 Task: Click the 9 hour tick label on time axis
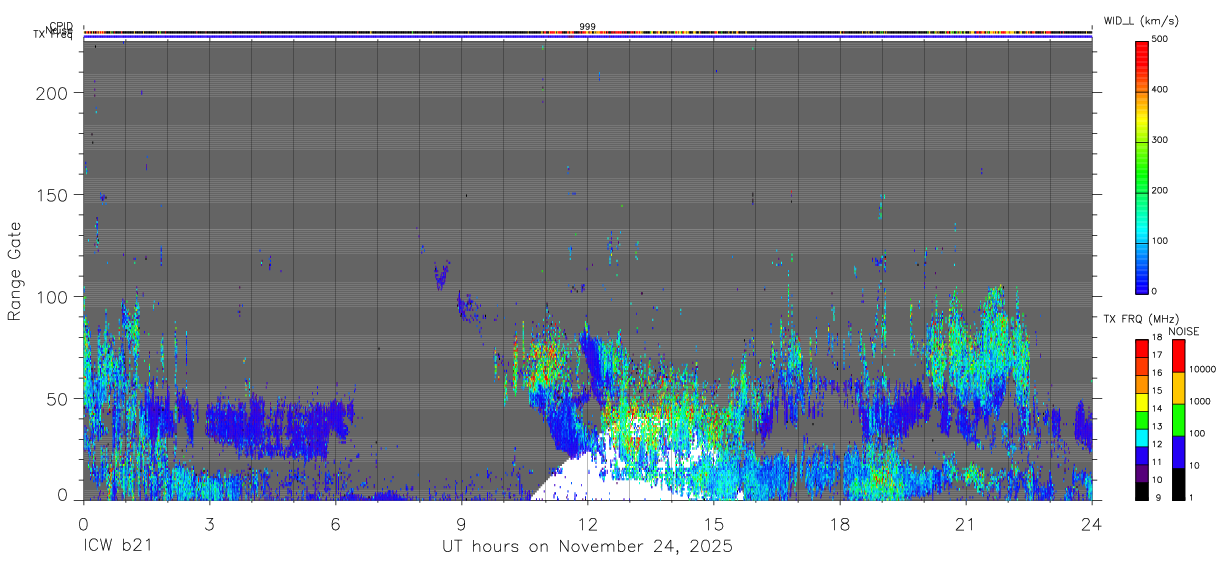click(461, 524)
